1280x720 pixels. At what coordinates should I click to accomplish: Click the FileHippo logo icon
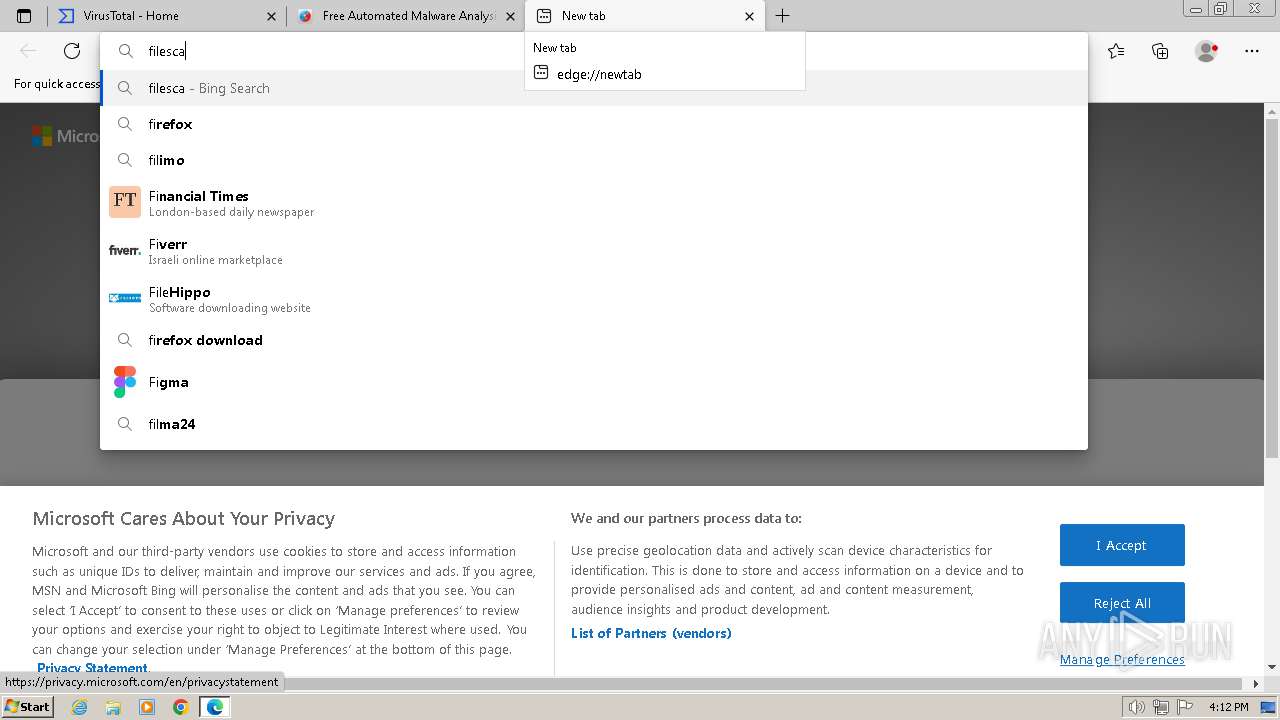(125, 298)
